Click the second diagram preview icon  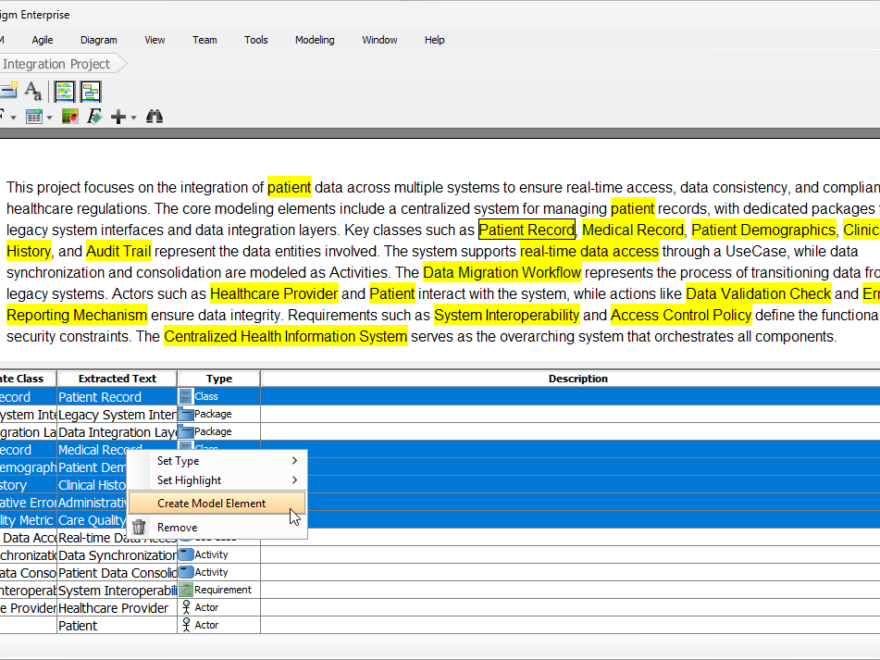[90, 91]
